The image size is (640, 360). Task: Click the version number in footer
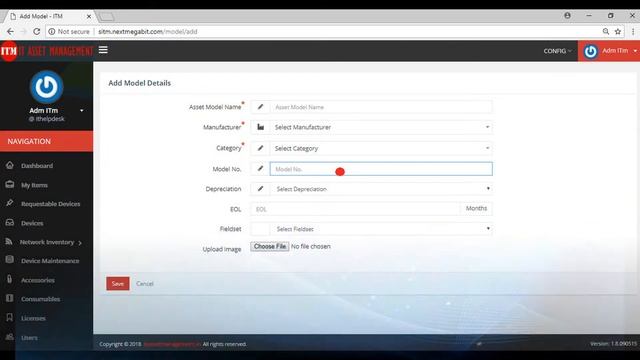pyautogui.click(x=613, y=344)
